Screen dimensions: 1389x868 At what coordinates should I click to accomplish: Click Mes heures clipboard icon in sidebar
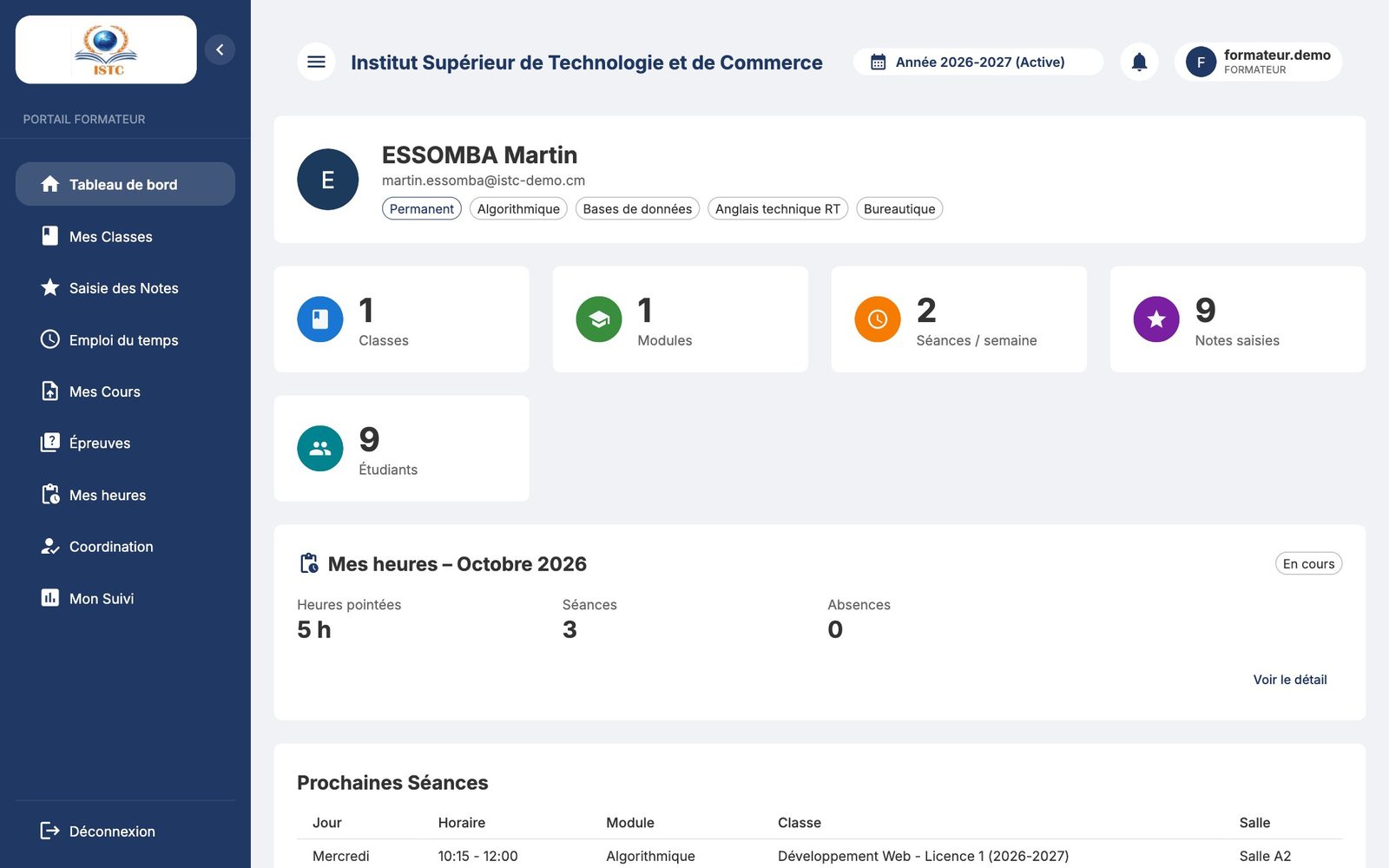pos(50,495)
